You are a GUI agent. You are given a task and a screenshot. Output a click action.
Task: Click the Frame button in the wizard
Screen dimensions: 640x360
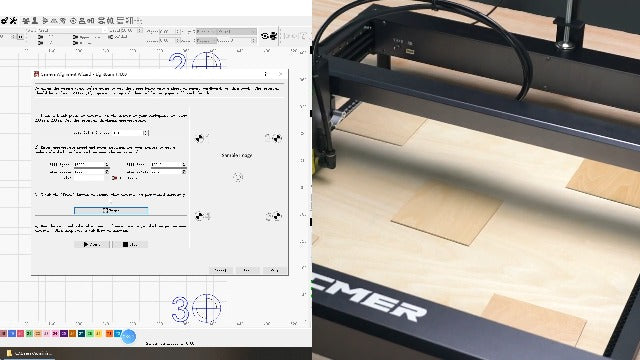(x=111, y=211)
